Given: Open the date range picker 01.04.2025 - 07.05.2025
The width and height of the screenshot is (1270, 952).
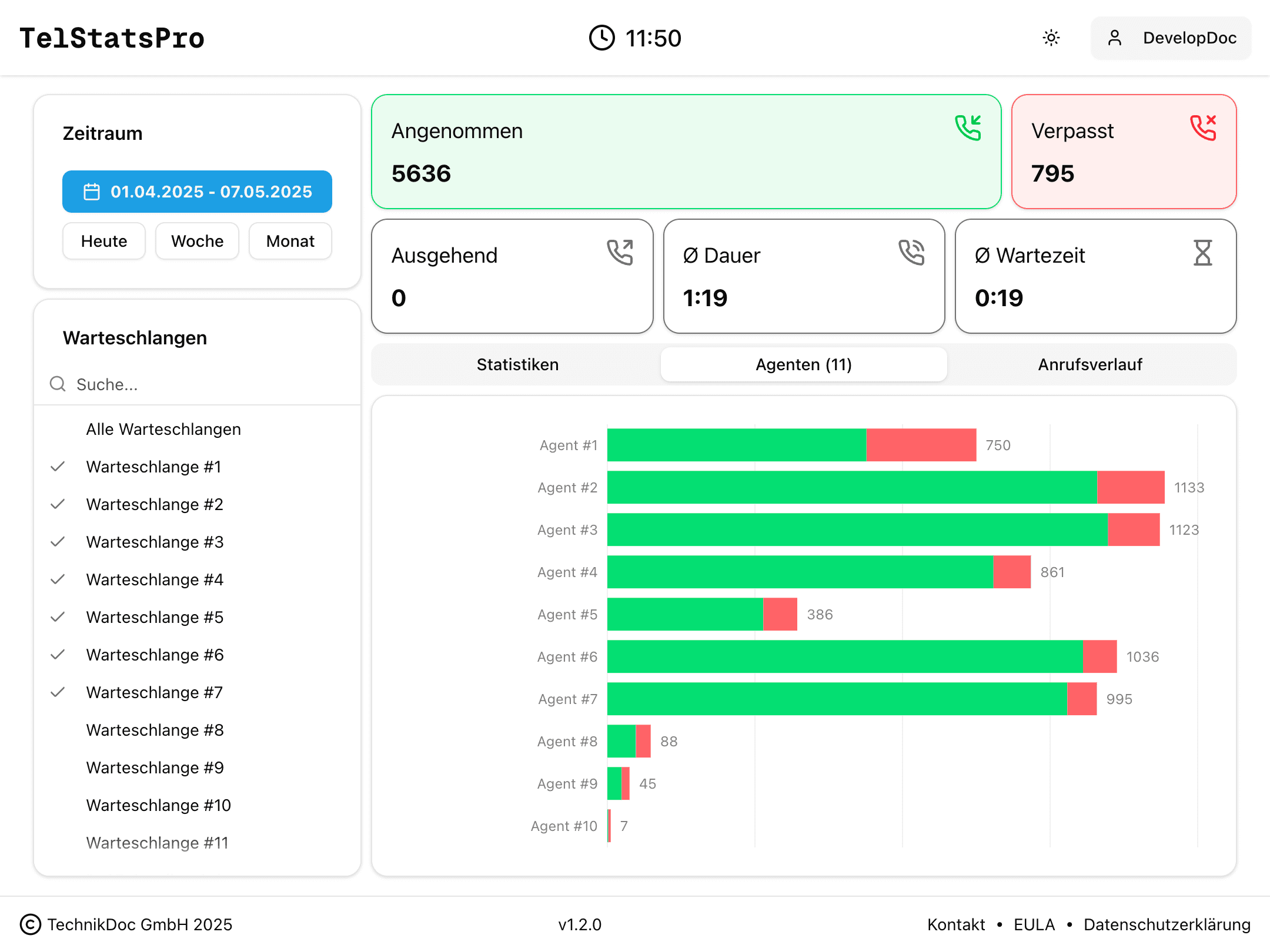Looking at the screenshot, I should [x=197, y=192].
